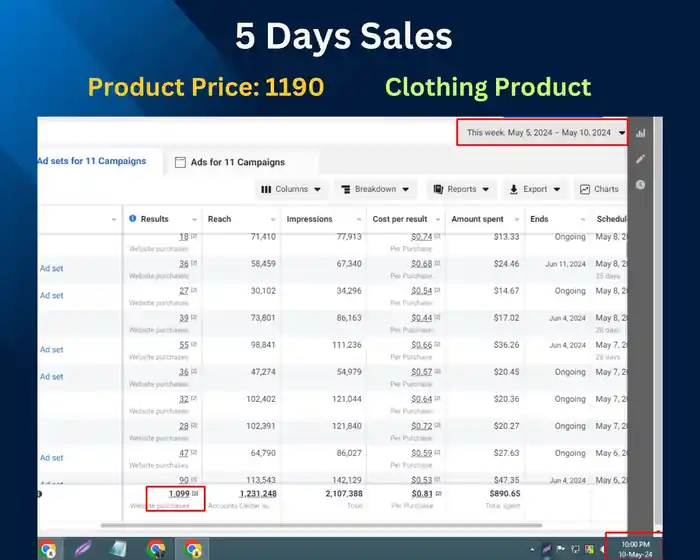The width and height of the screenshot is (700, 560).
Task: Switch to the Ad sets for 11 Campaigns tab
Action: [92, 161]
